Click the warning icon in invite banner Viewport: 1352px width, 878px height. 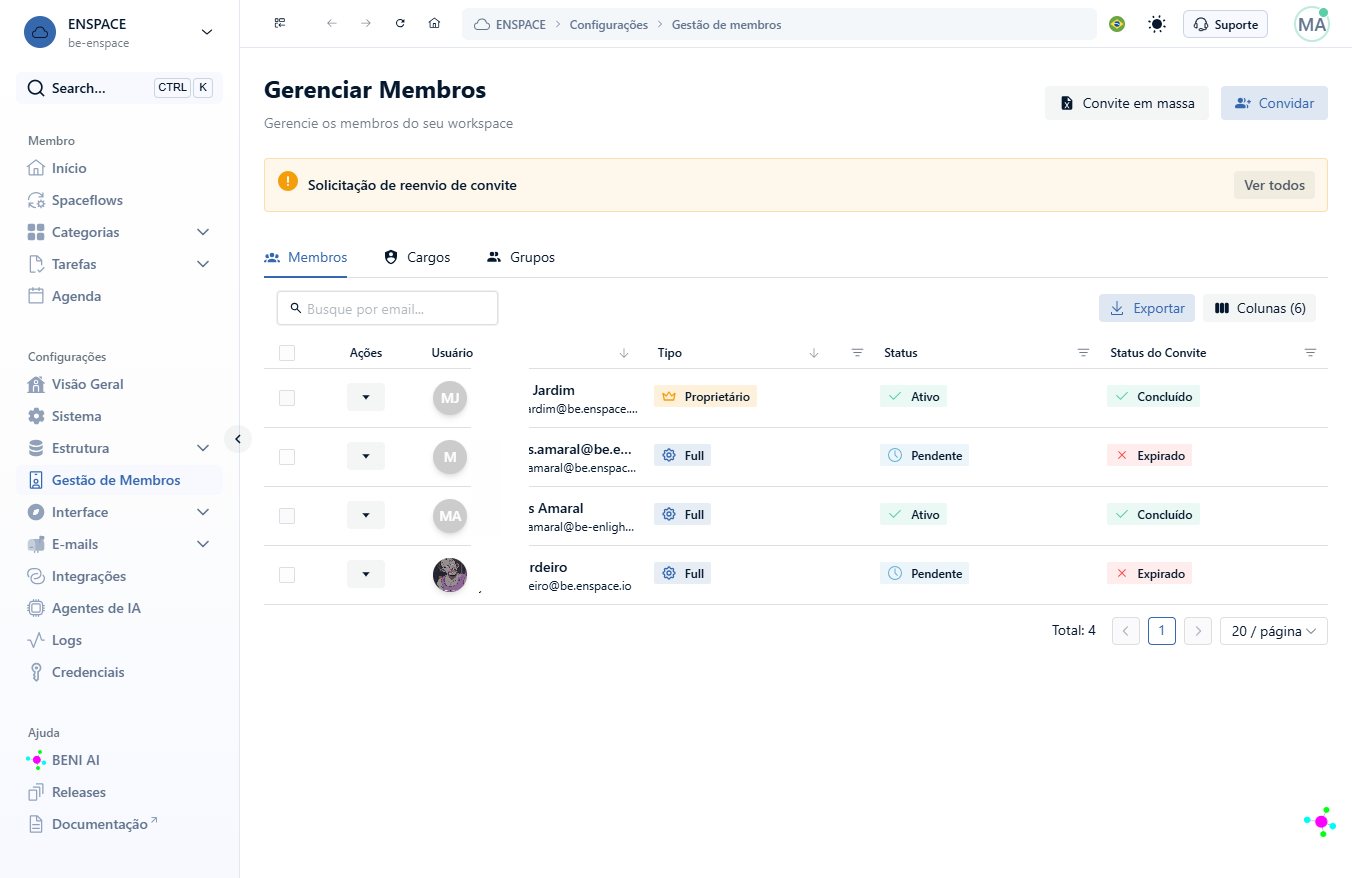pos(288,181)
